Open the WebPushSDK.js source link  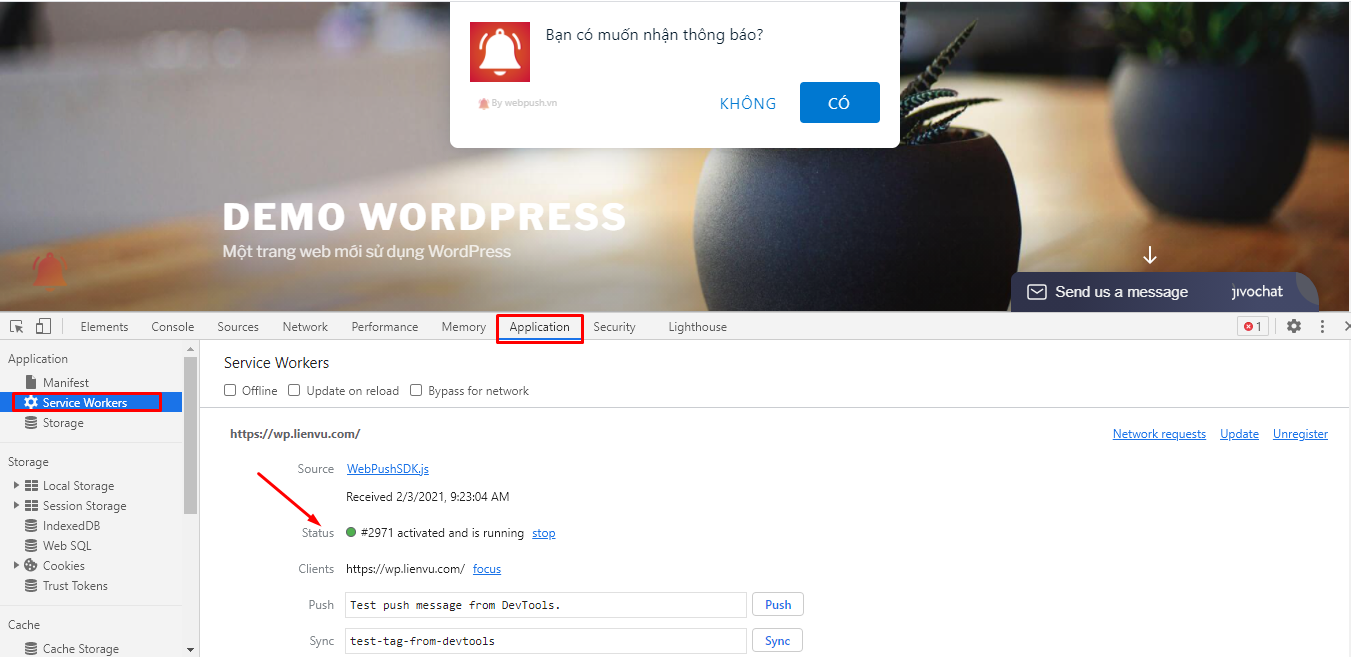click(388, 469)
